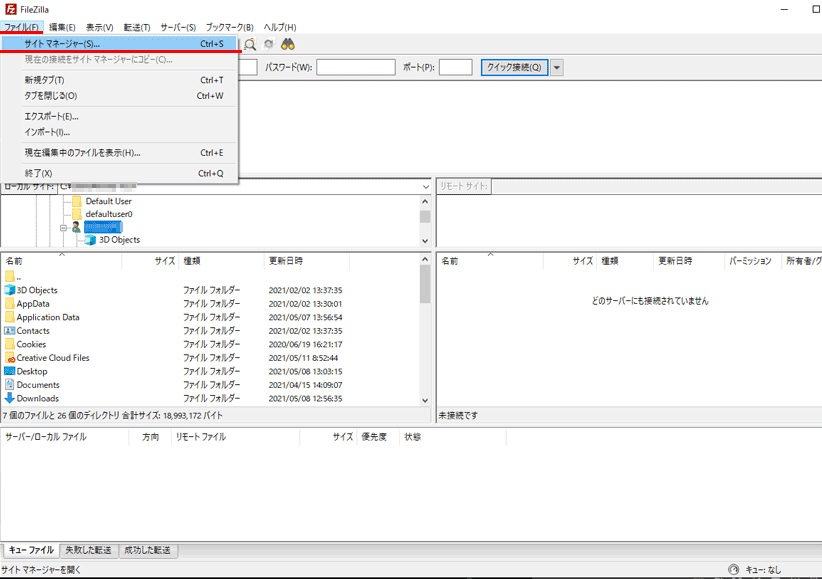
Task: Click the synchronized browsing toolbar icon
Action: click(x=269, y=45)
